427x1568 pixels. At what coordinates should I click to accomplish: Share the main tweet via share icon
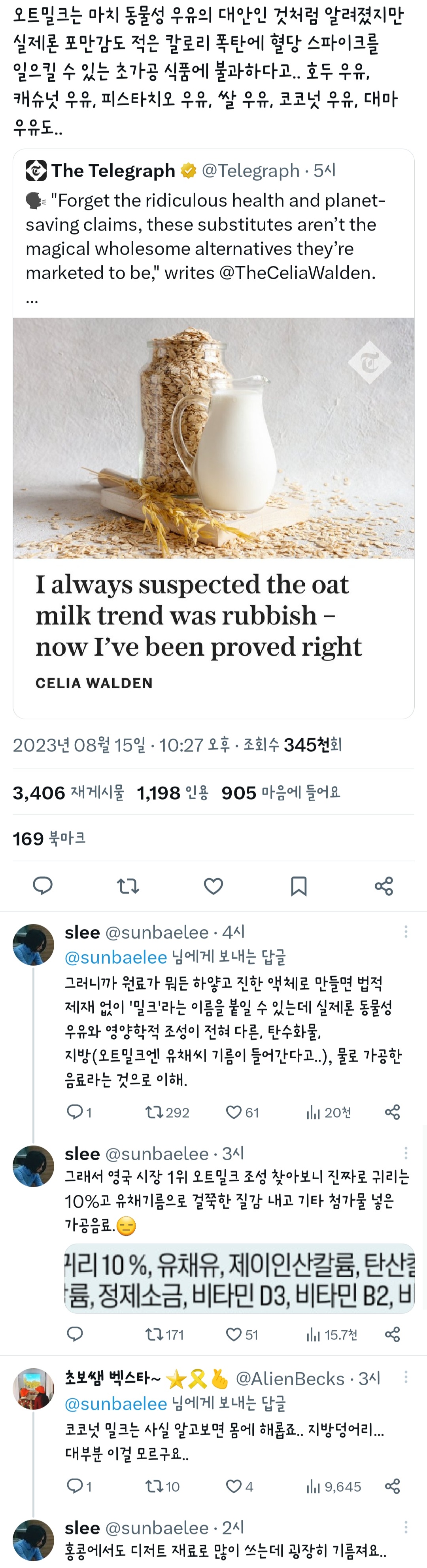384,886
